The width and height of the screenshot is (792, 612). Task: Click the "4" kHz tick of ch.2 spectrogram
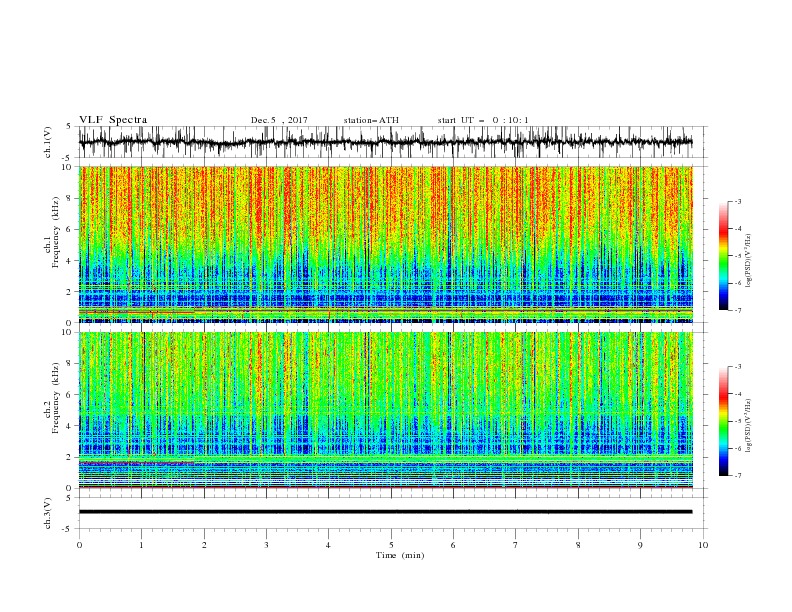coord(70,426)
